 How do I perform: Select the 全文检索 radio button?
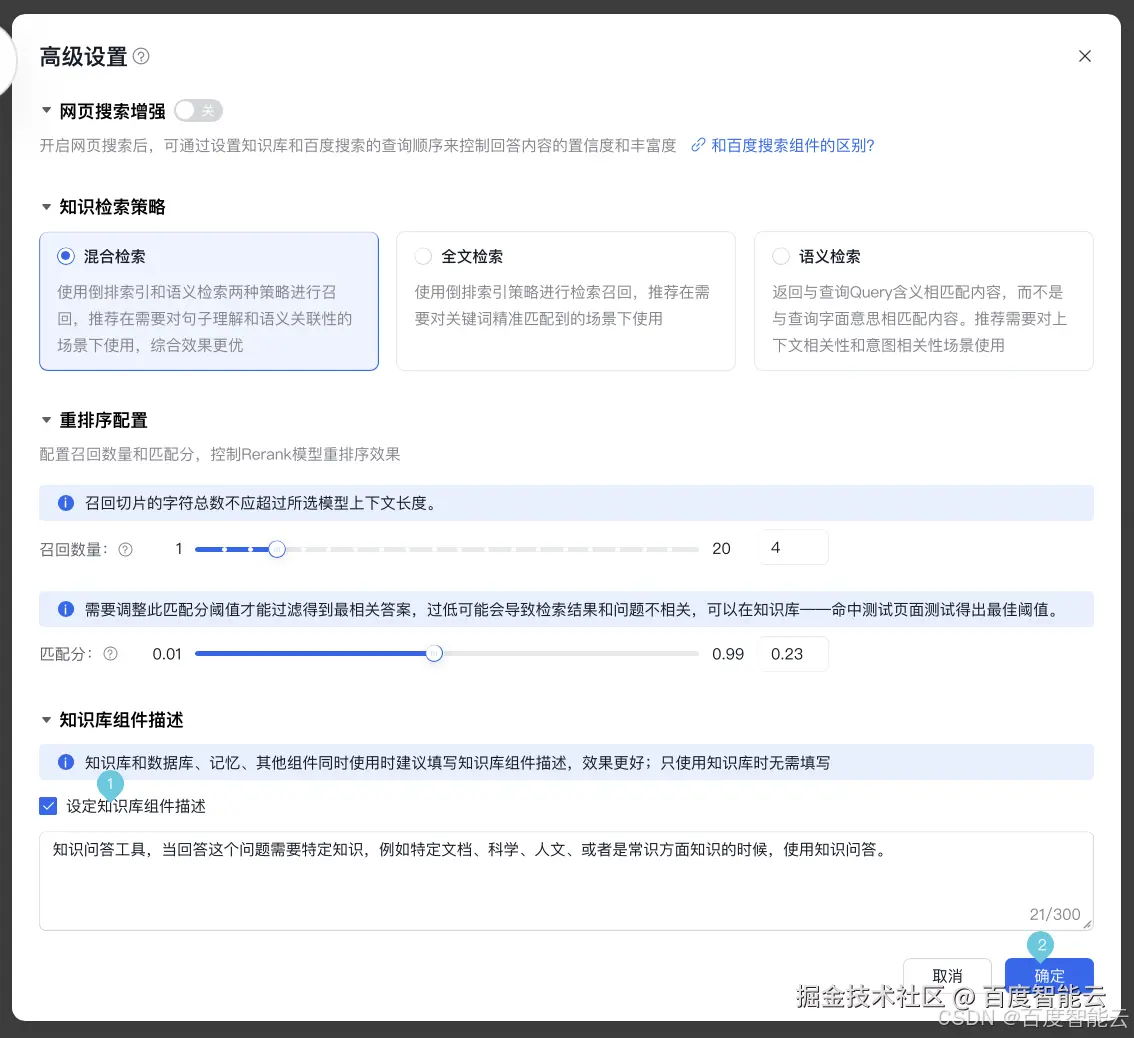tap(423, 256)
